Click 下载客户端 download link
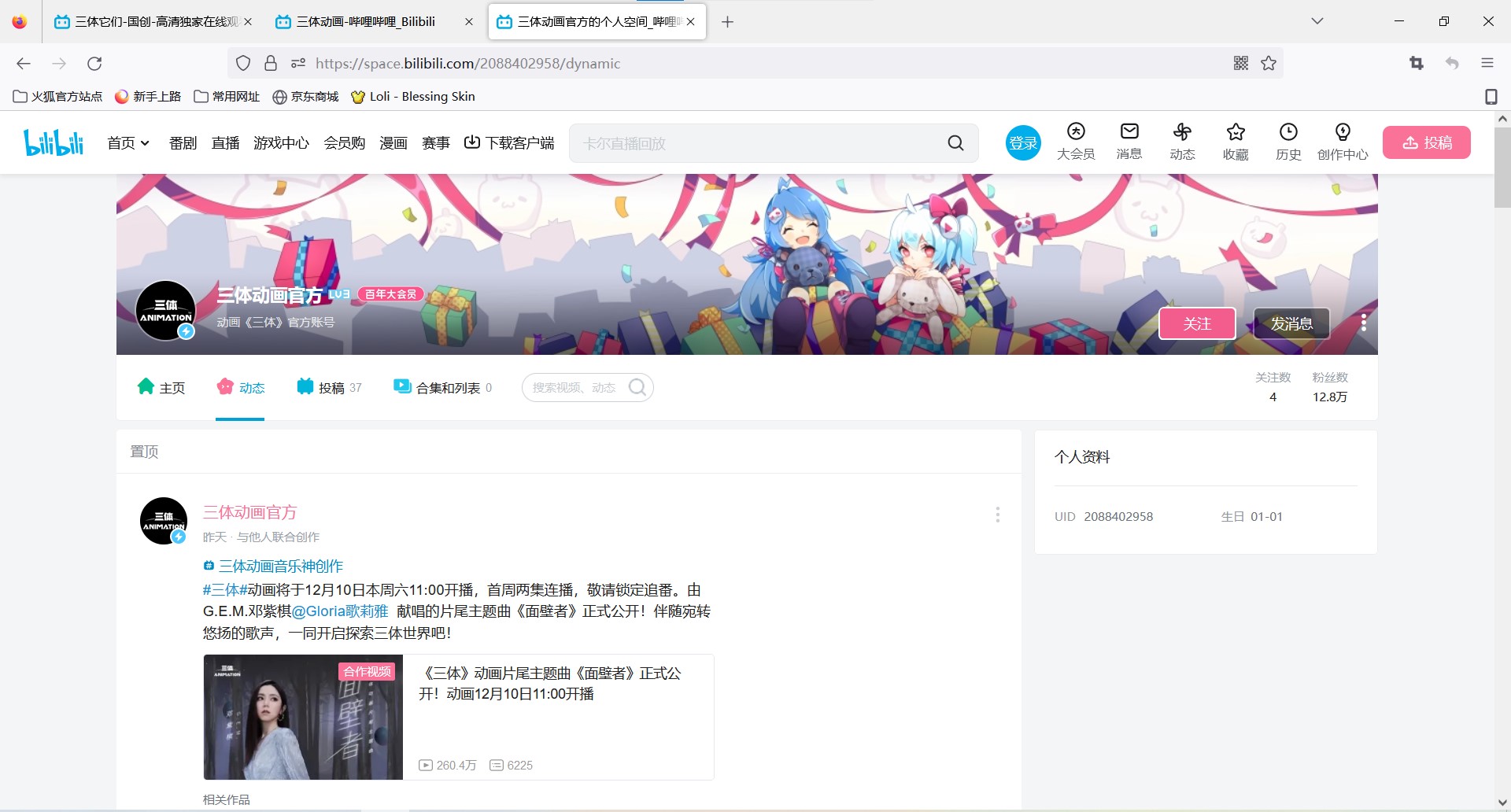 [509, 143]
